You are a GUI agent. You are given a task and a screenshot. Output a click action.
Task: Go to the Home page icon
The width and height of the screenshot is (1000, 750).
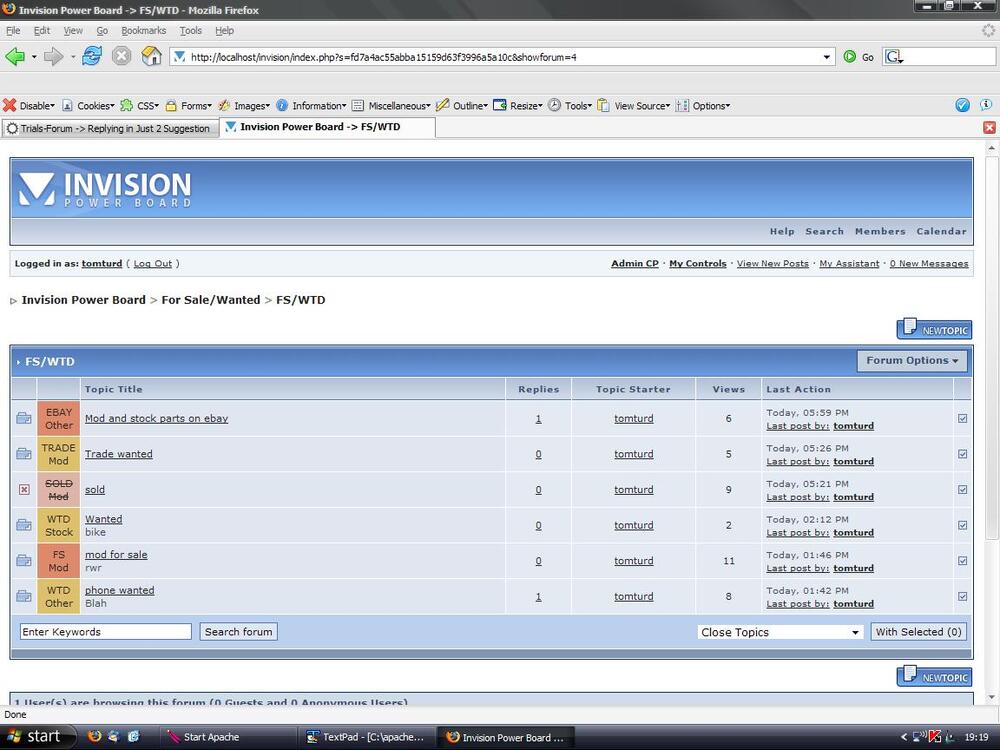coord(151,56)
